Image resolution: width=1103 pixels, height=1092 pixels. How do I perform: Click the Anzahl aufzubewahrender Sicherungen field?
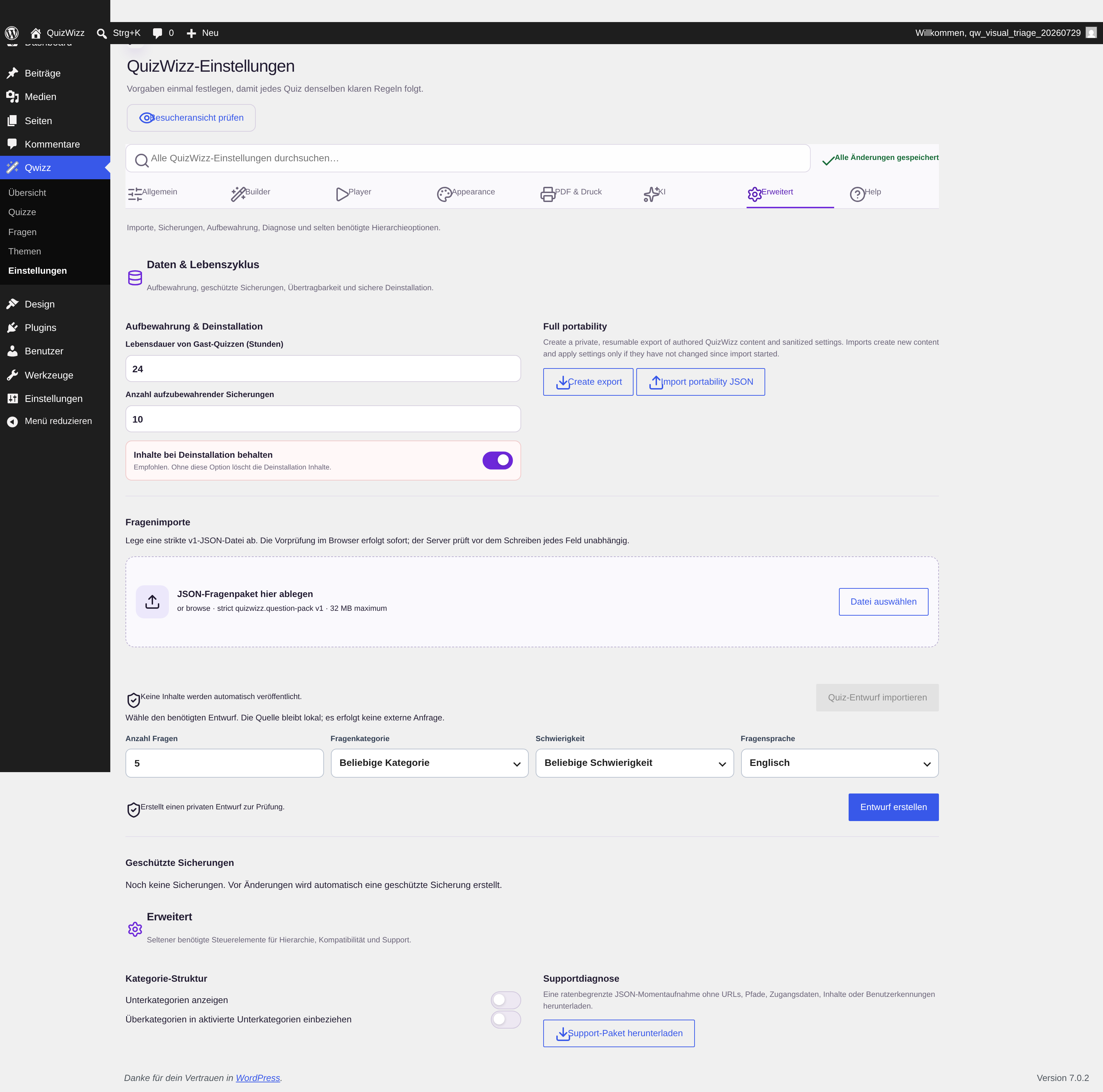pyautogui.click(x=323, y=419)
